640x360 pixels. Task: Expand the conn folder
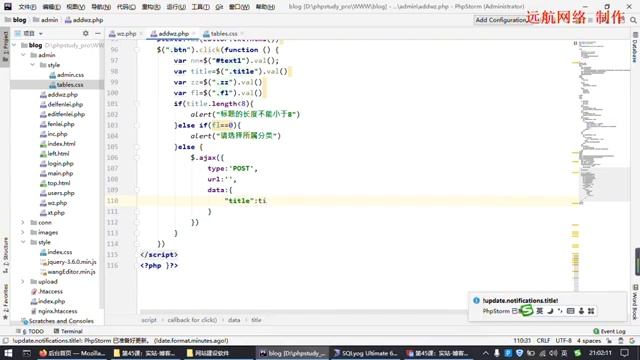(x=23, y=222)
